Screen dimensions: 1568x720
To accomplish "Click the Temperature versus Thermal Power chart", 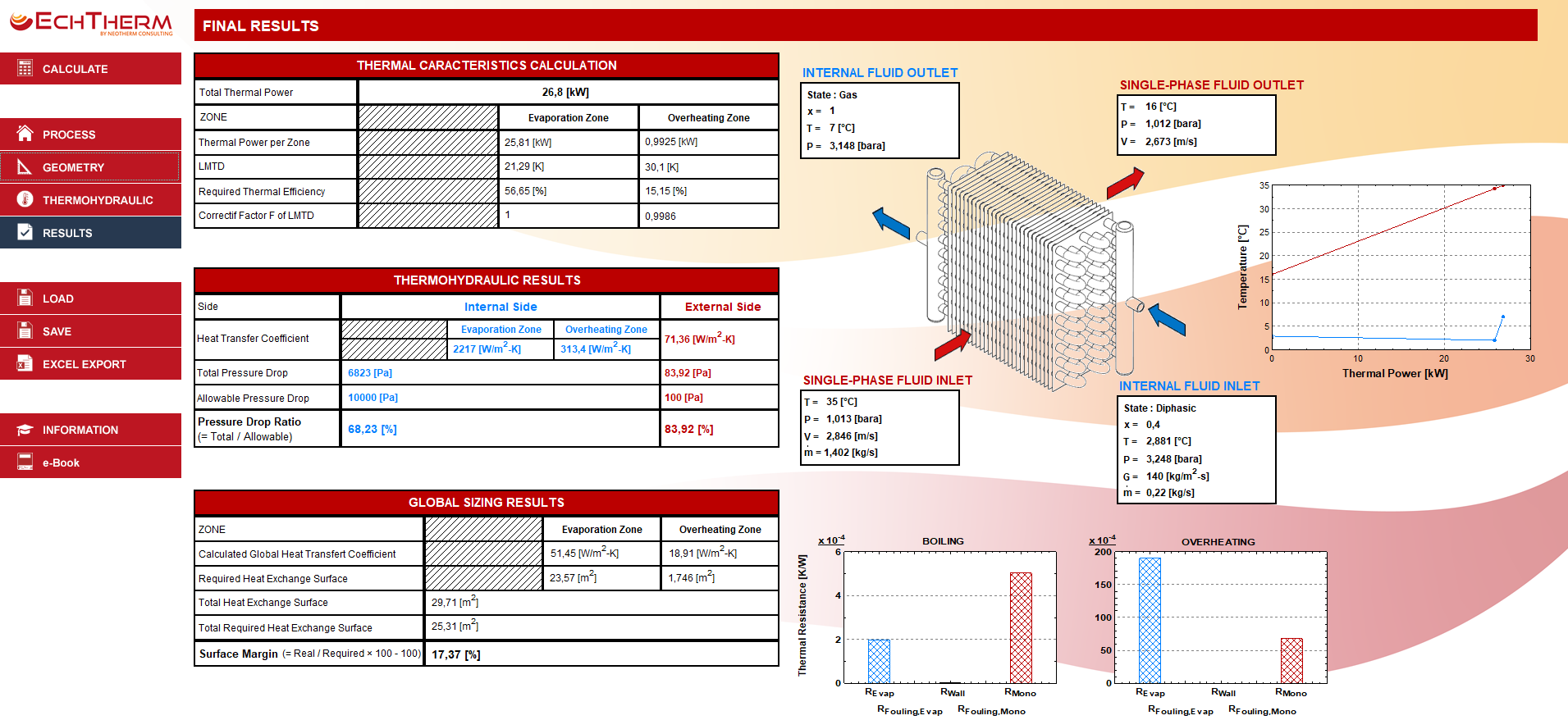I will pyautogui.click(x=1383, y=282).
